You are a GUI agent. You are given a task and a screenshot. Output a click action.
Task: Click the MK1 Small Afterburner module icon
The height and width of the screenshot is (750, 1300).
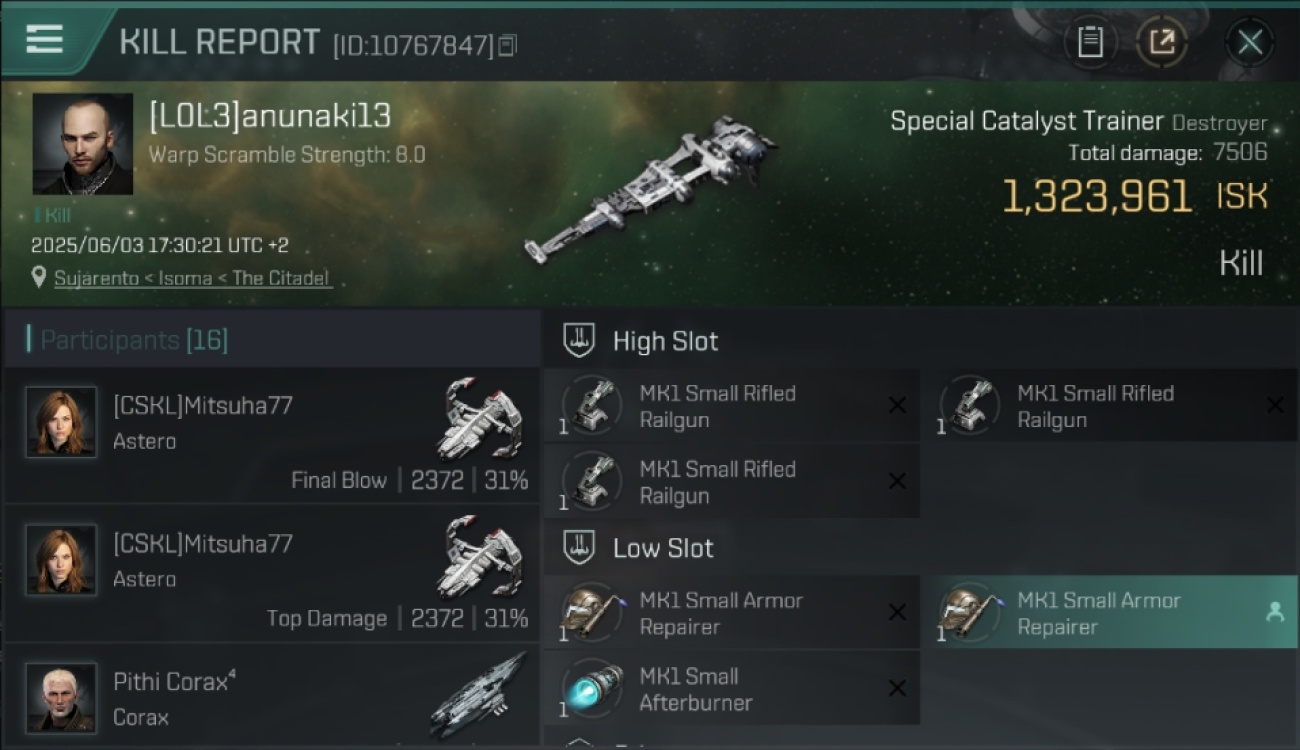click(593, 689)
